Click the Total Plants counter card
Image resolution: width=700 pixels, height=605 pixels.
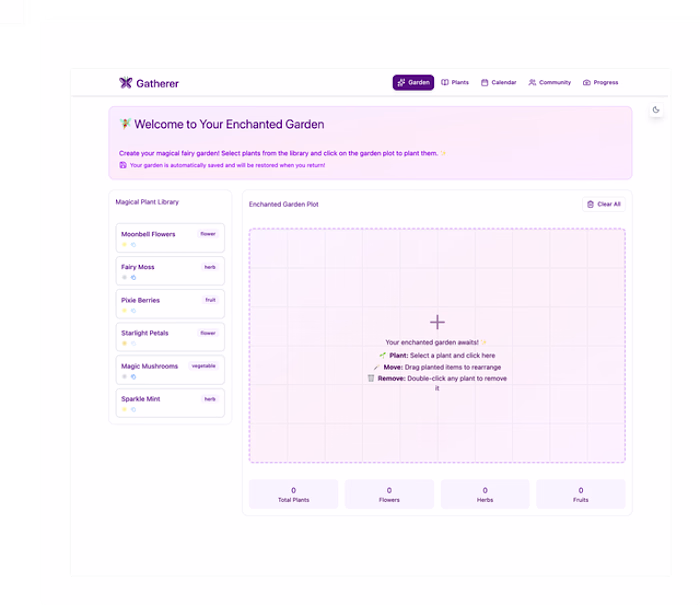click(293, 494)
